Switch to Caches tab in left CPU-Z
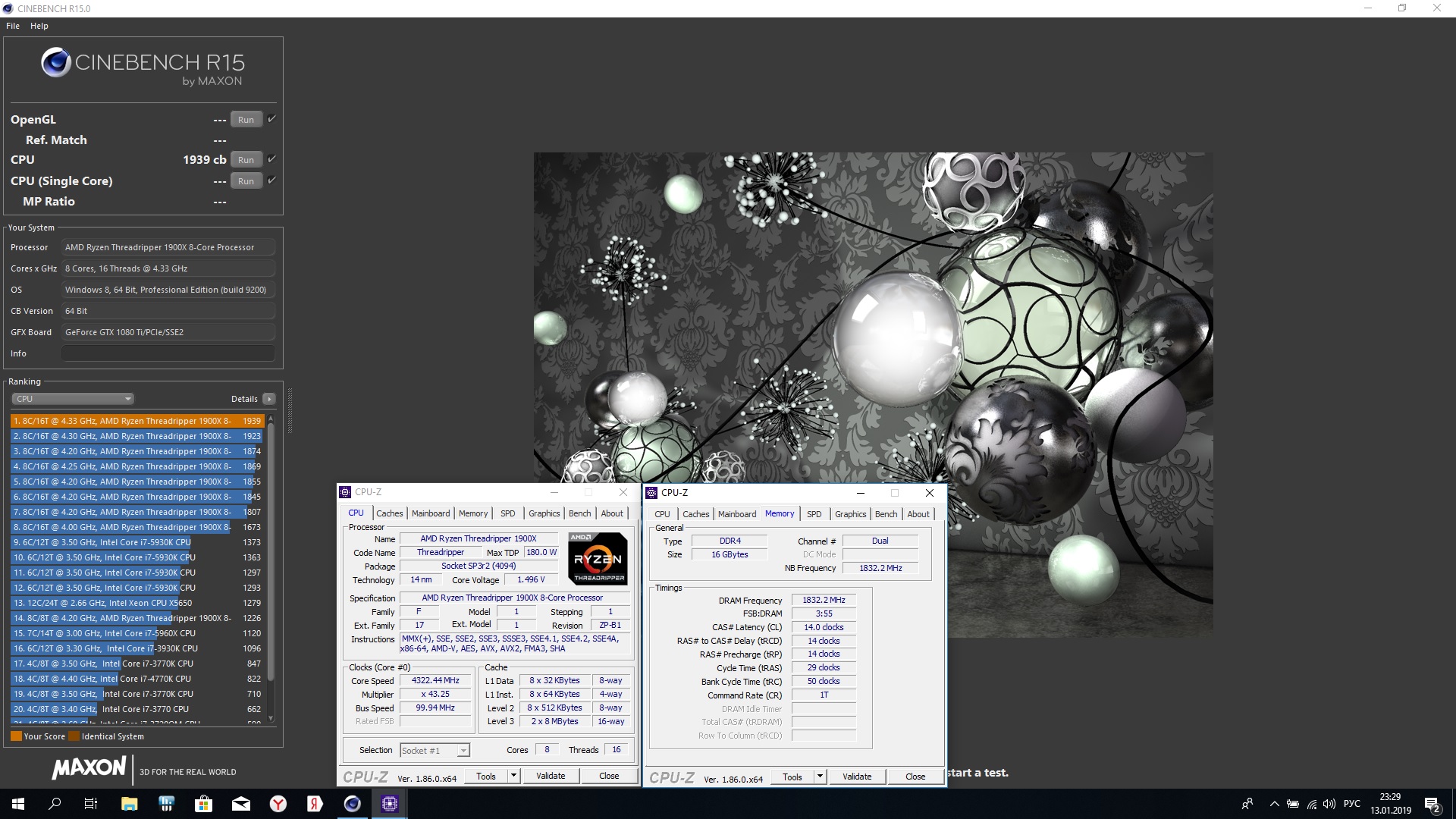Image resolution: width=1456 pixels, height=819 pixels. point(390,513)
